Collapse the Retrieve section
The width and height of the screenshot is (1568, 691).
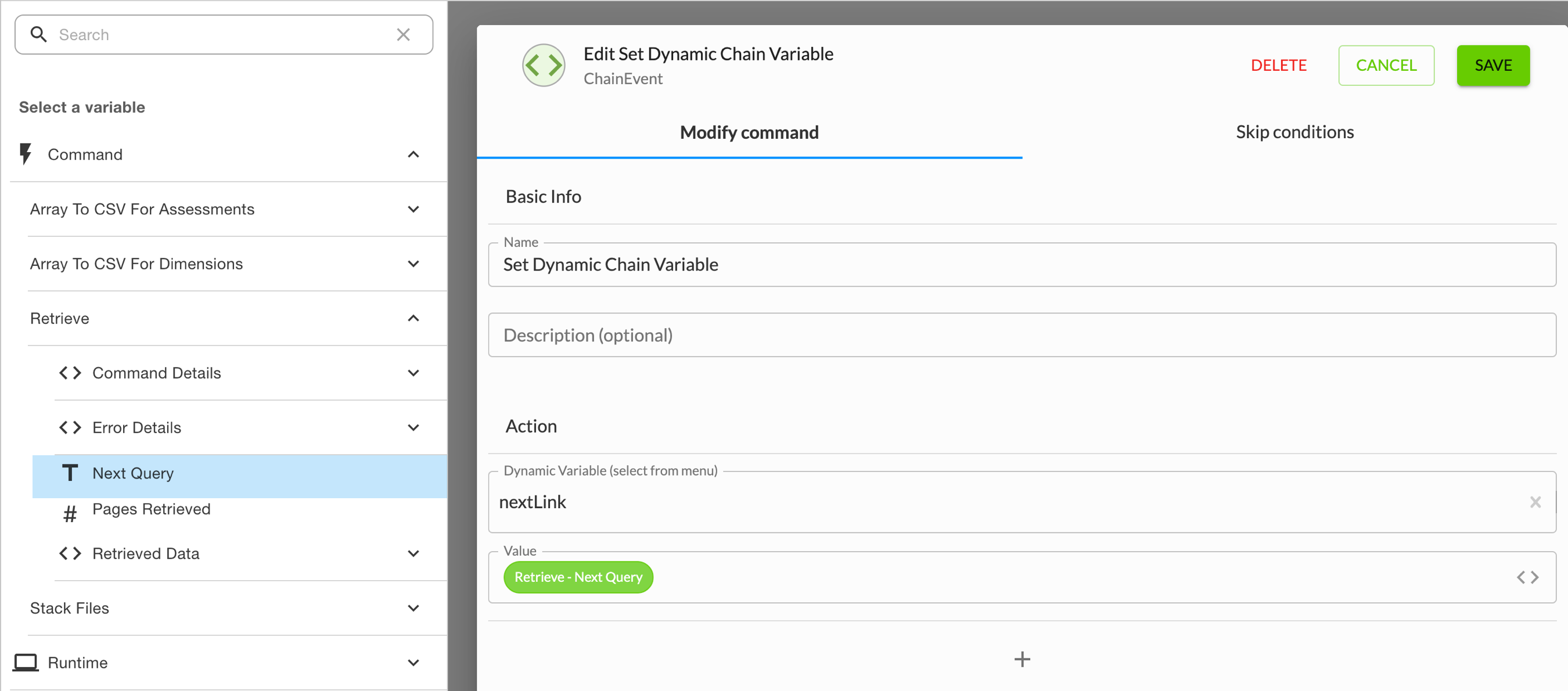click(413, 318)
